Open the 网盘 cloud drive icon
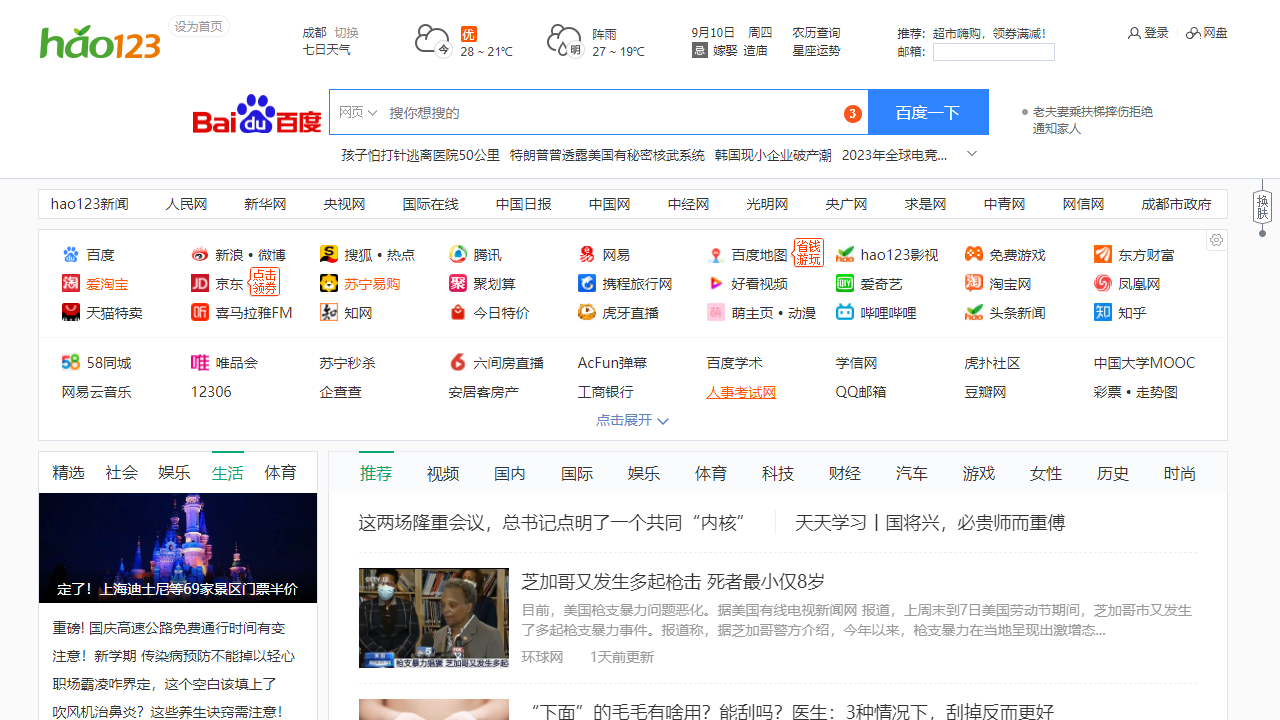This screenshot has width=1280, height=720. (1192, 32)
